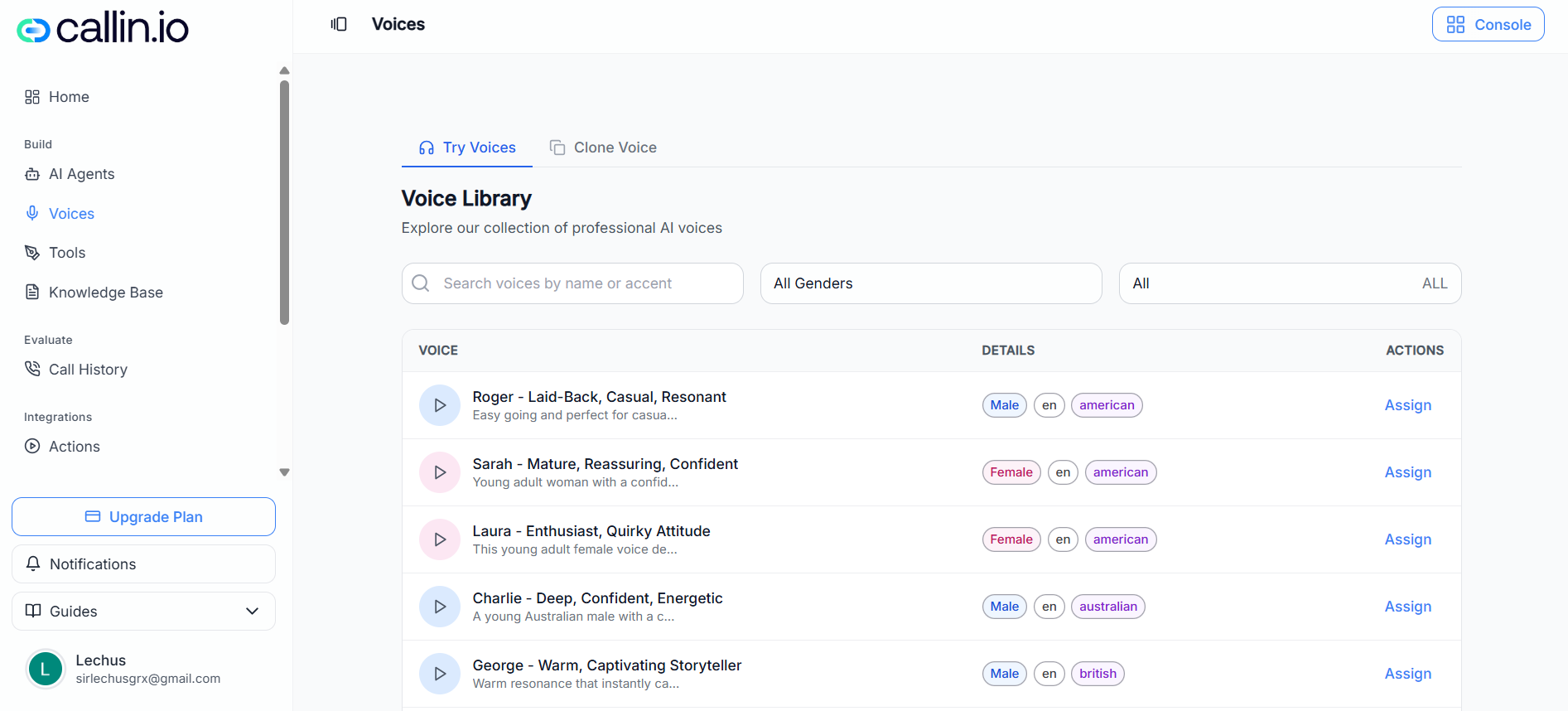Assign the Sarah voice

(1408, 472)
